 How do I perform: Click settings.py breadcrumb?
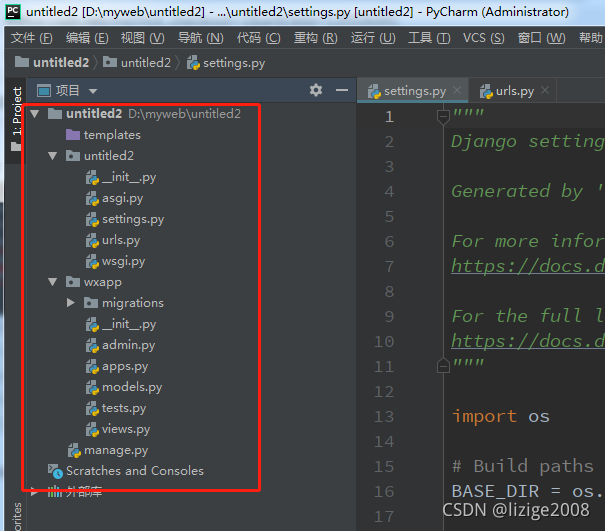coord(226,63)
